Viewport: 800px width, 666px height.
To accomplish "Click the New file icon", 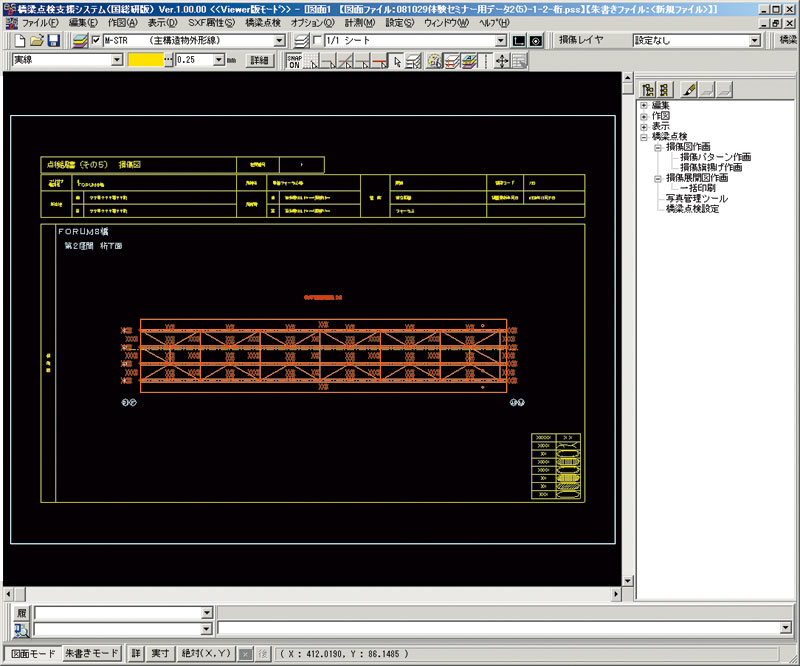I will (x=20, y=41).
